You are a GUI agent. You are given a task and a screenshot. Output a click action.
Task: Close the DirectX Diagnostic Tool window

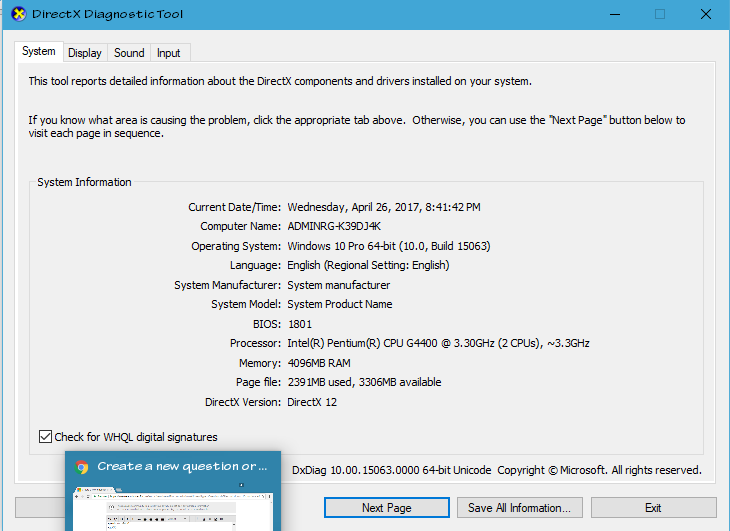(706, 14)
